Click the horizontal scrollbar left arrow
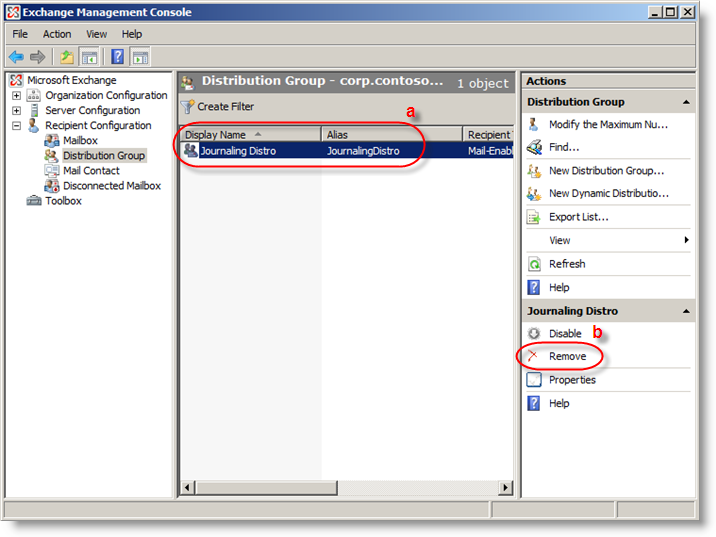 tap(187, 488)
